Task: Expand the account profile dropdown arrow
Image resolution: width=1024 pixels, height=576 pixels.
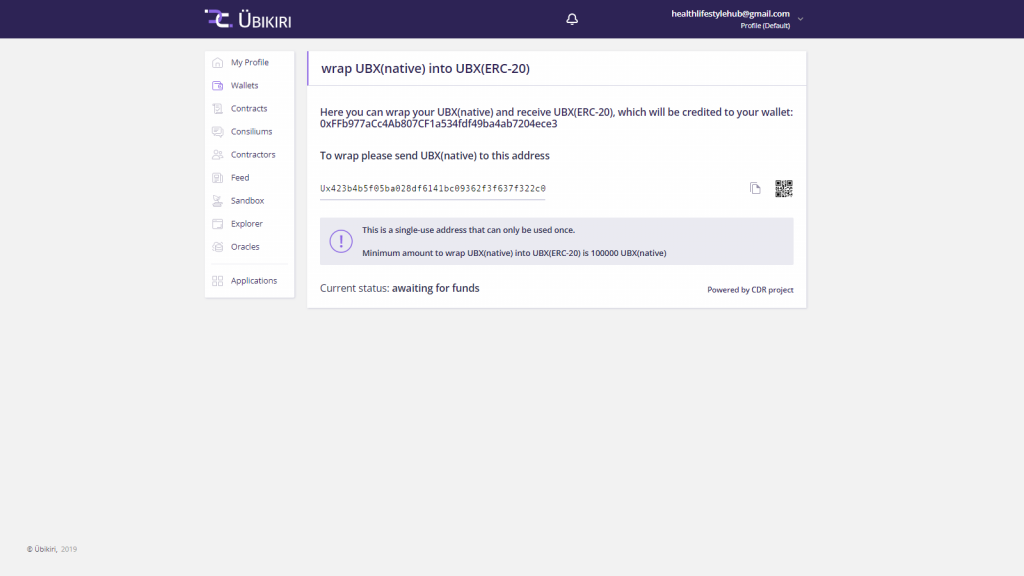Action: click(800, 20)
